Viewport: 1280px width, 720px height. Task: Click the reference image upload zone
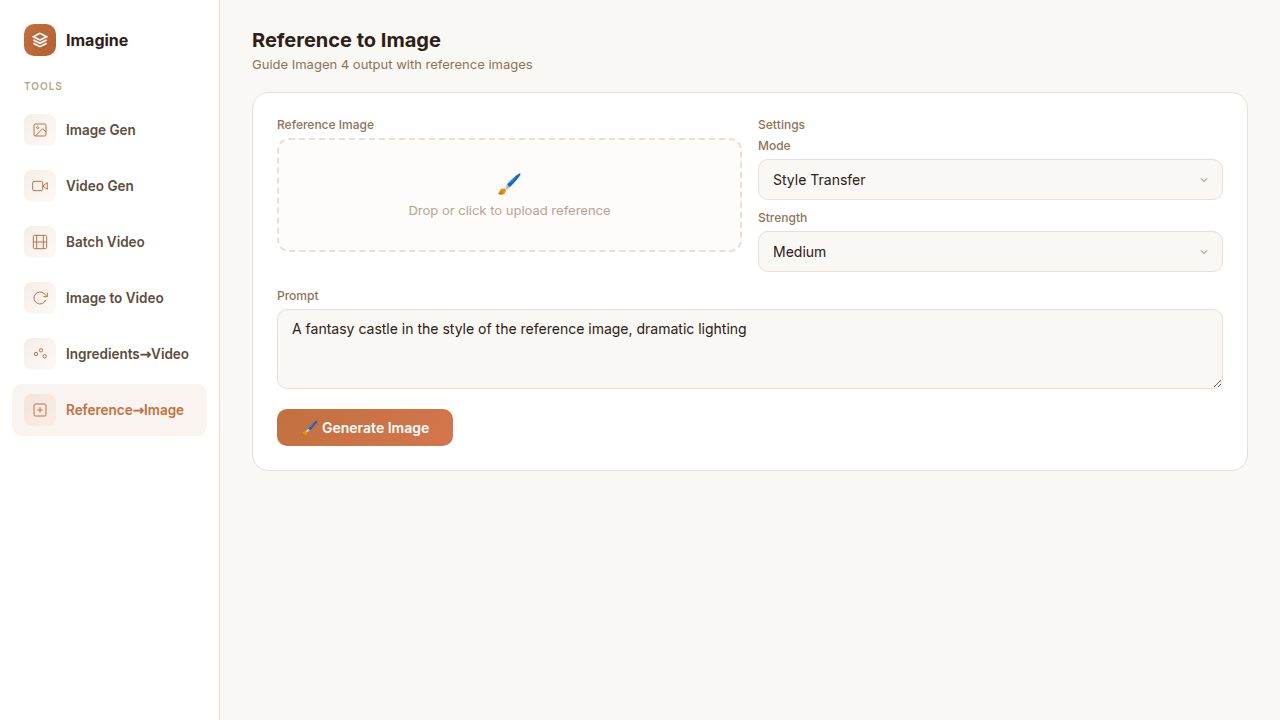click(x=509, y=195)
